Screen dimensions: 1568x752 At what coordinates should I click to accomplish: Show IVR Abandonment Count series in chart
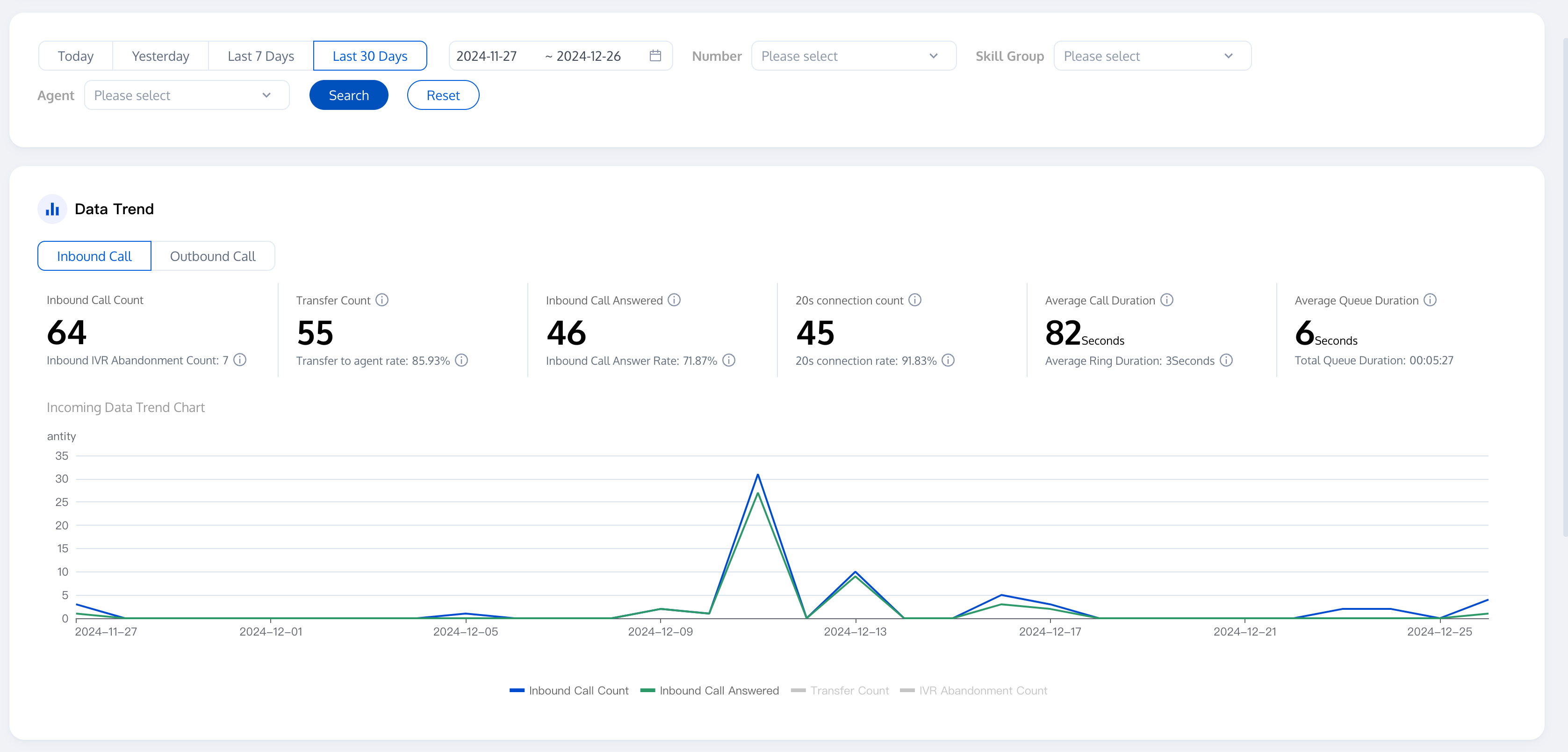pos(973,690)
